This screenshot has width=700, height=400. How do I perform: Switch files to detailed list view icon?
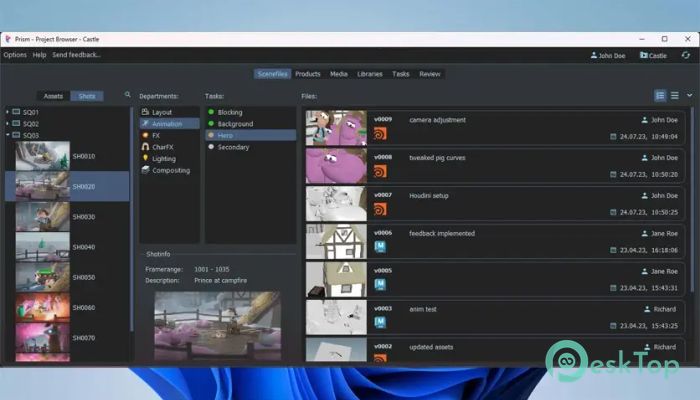tap(660, 96)
